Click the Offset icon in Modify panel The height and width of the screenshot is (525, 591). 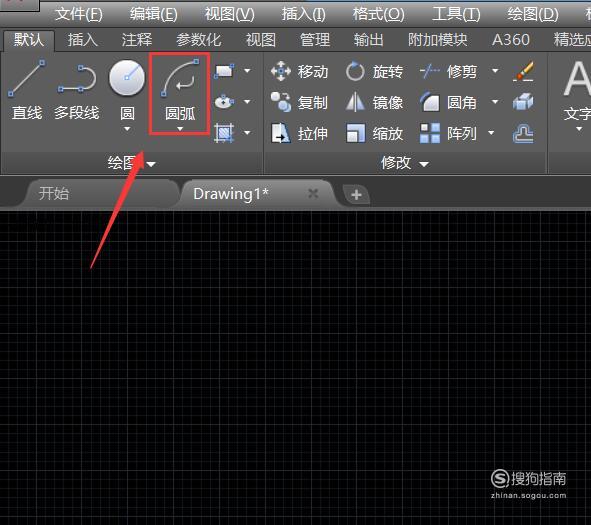pos(523,133)
